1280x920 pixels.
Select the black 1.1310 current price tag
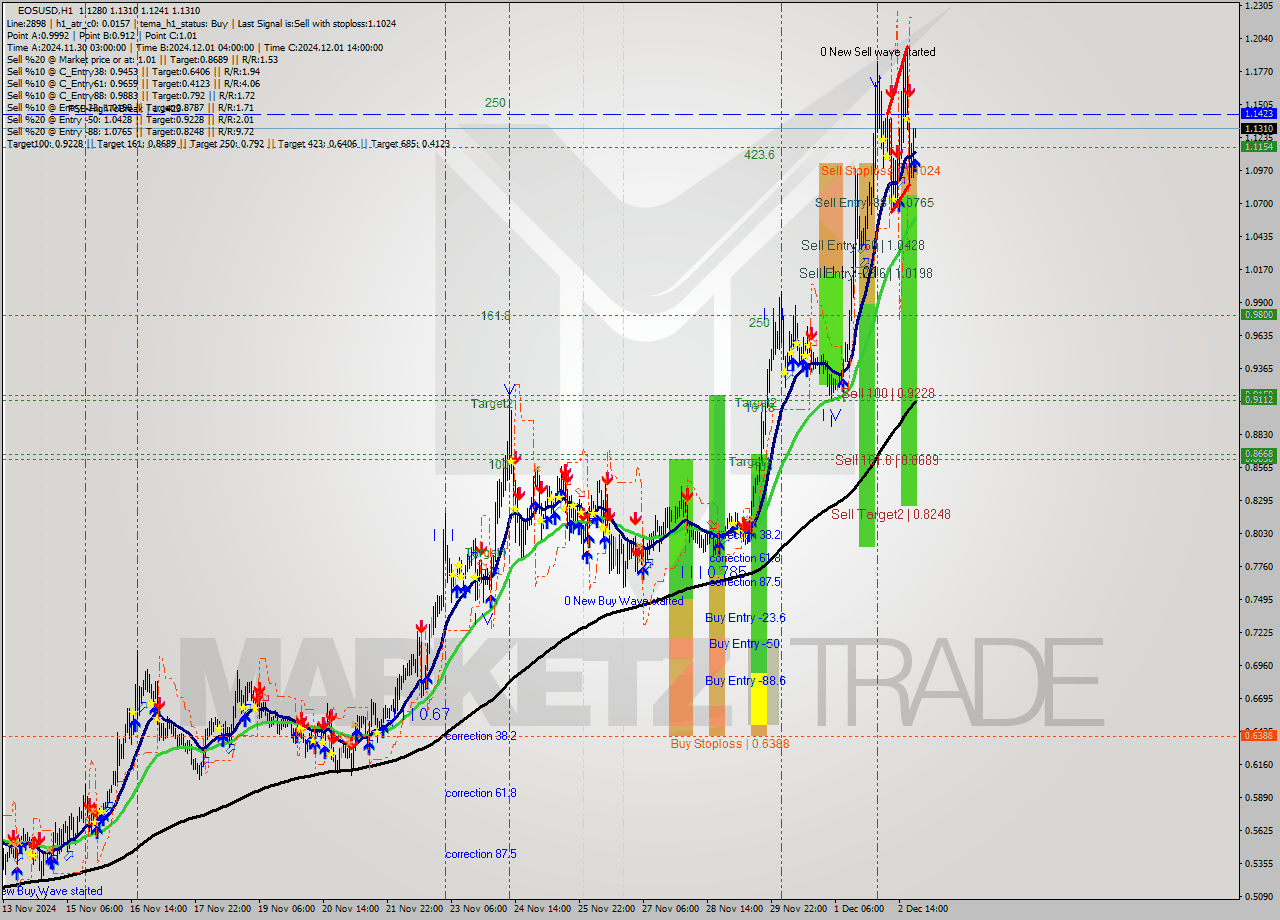tap(1258, 129)
